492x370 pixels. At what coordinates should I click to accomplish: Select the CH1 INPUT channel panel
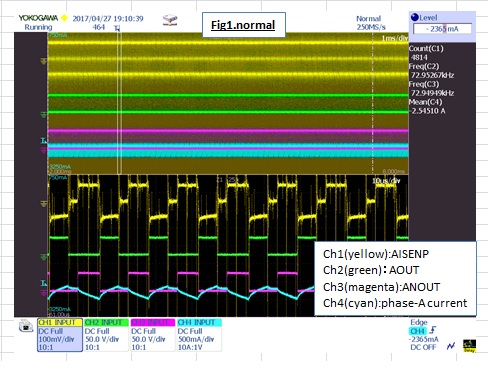coord(60,335)
